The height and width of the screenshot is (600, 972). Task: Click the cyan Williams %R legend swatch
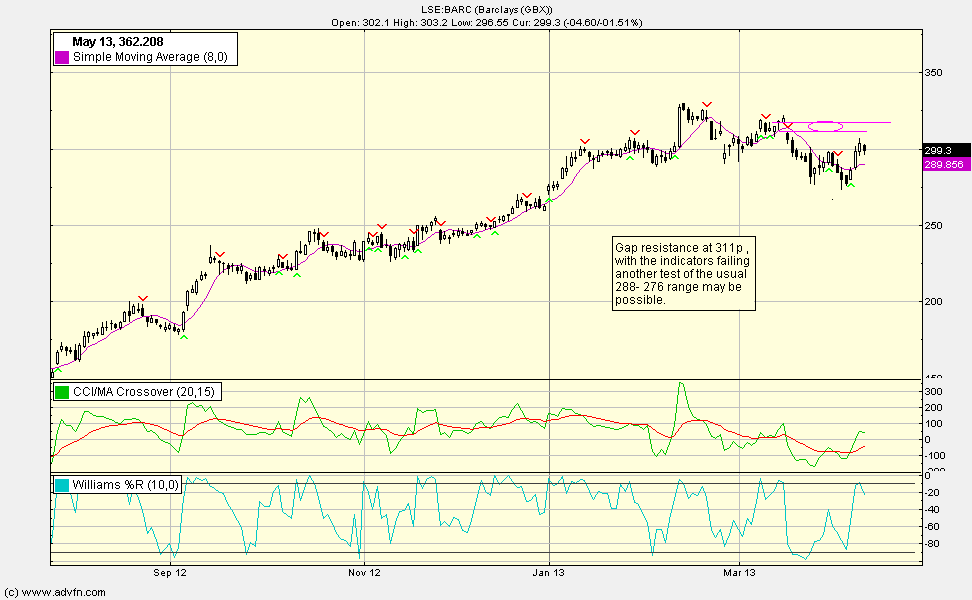pyautogui.click(x=61, y=485)
